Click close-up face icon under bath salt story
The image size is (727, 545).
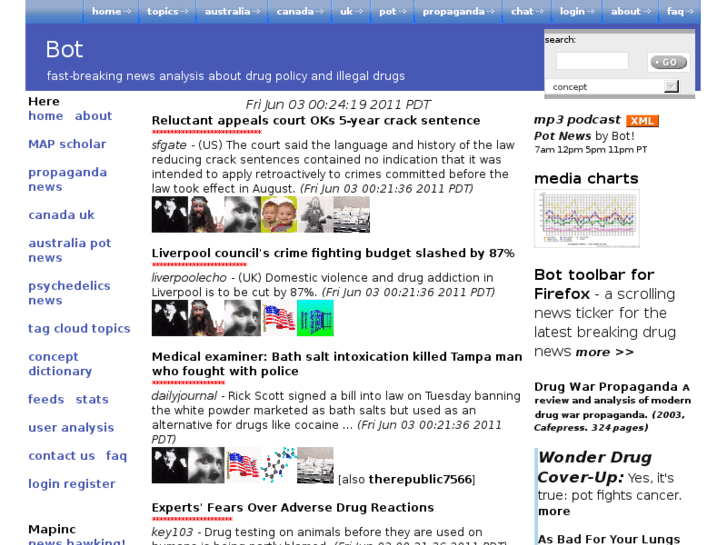pyautogui.click(x=206, y=465)
